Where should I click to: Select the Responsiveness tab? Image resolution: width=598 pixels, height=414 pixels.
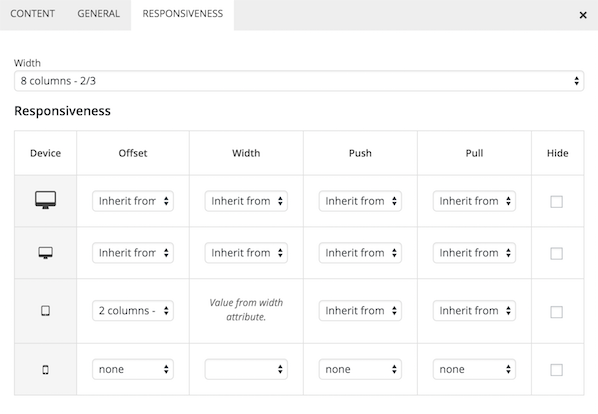[x=183, y=14]
